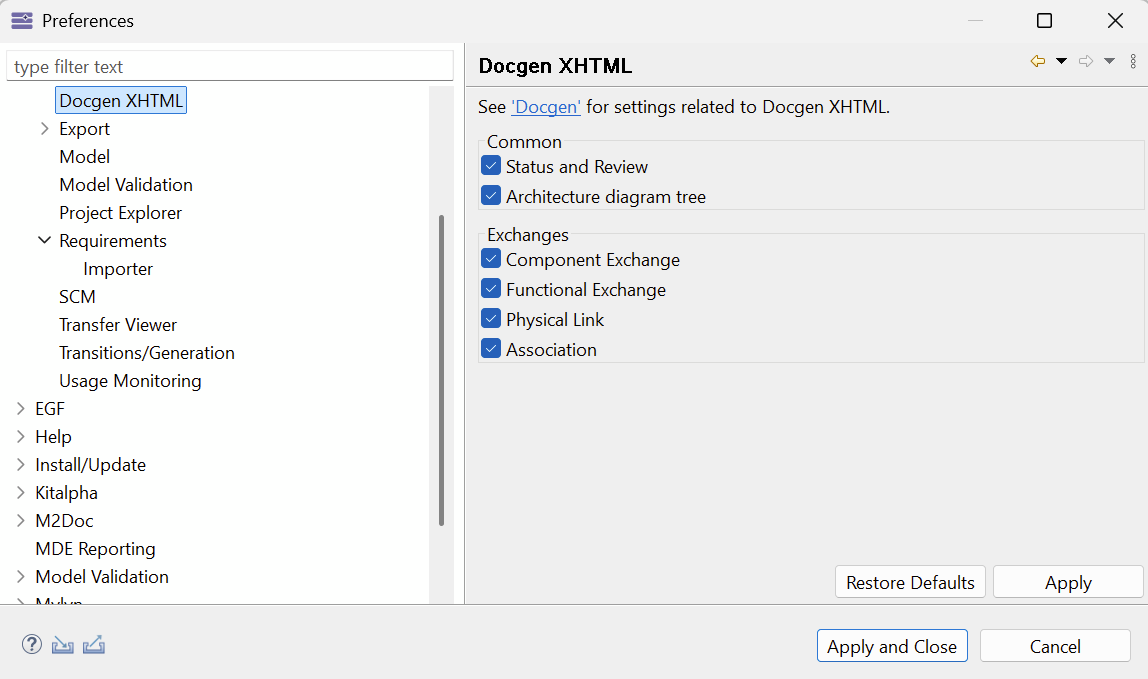Open the 'Docgen' hyperlink
The height and width of the screenshot is (679, 1148).
pos(546,107)
